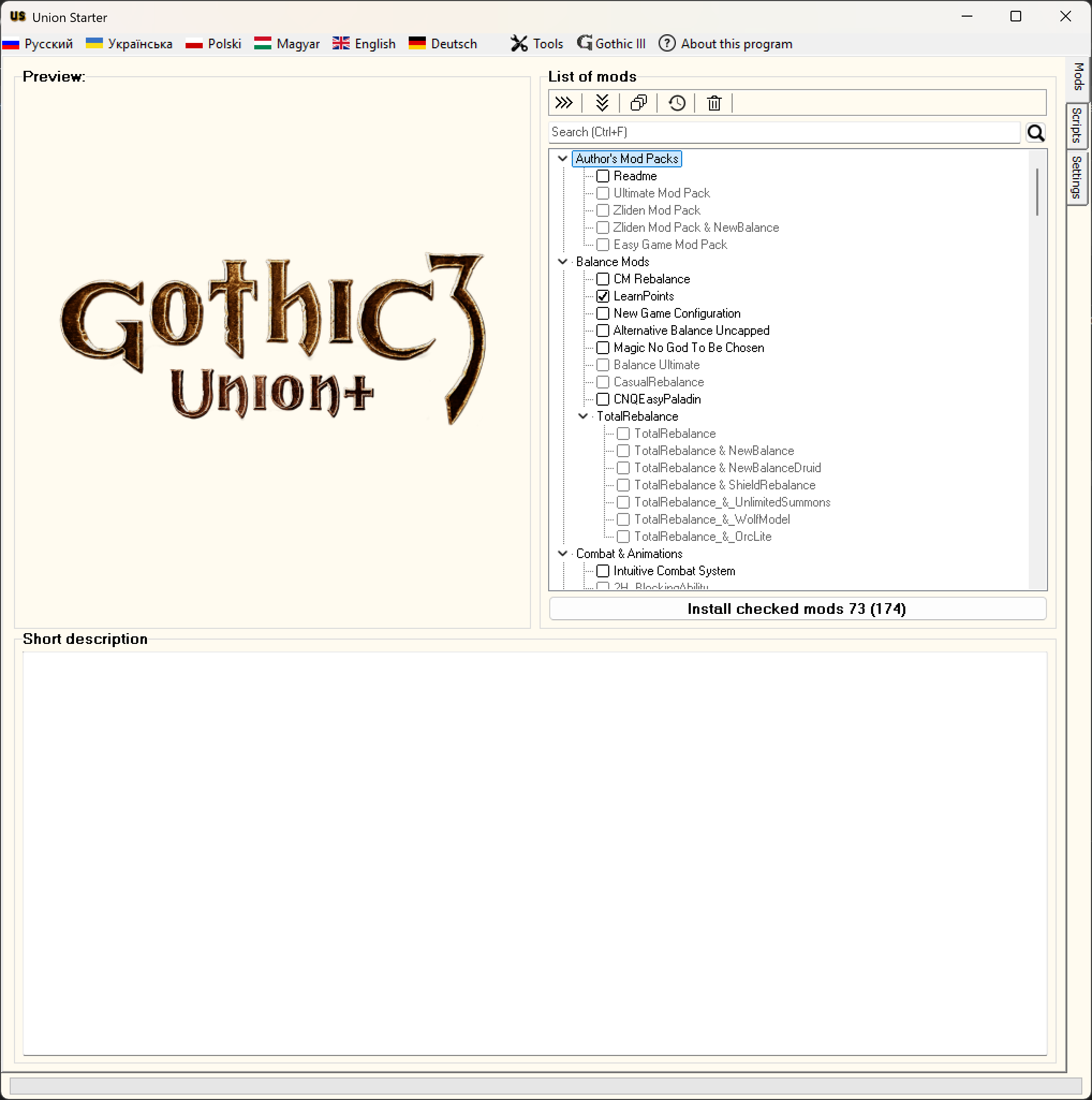This screenshot has width=1092, height=1100.
Task: Collapse the Balance Mods tree node
Action: (562, 261)
